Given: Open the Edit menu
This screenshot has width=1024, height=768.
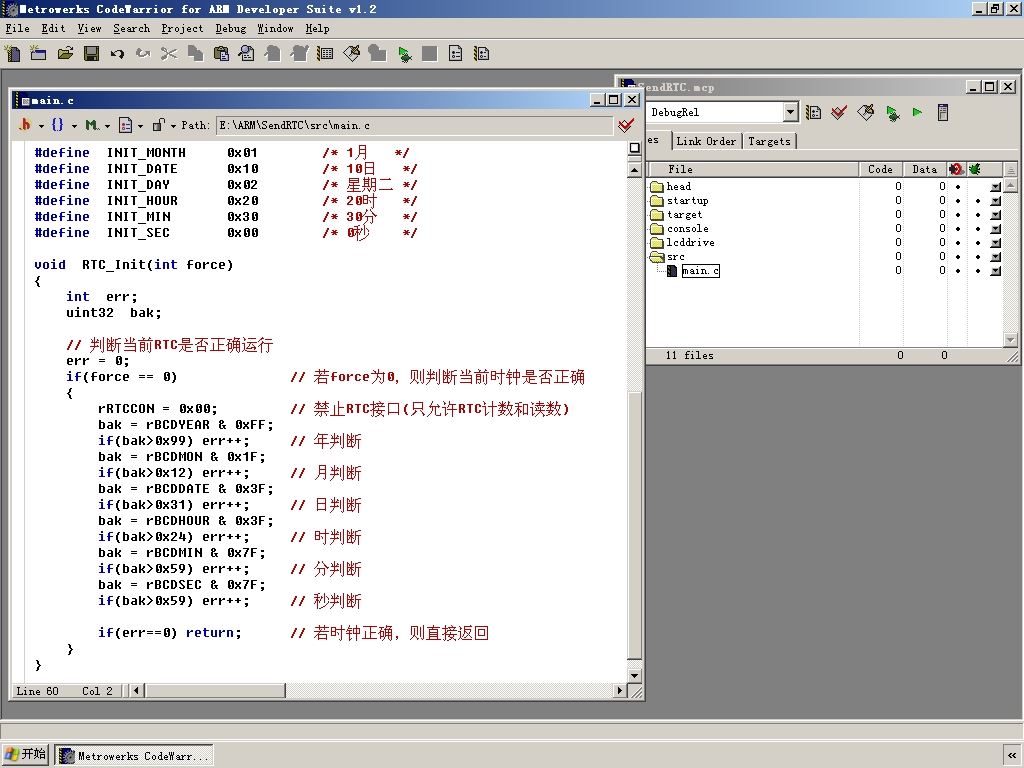Looking at the screenshot, I should point(54,29).
